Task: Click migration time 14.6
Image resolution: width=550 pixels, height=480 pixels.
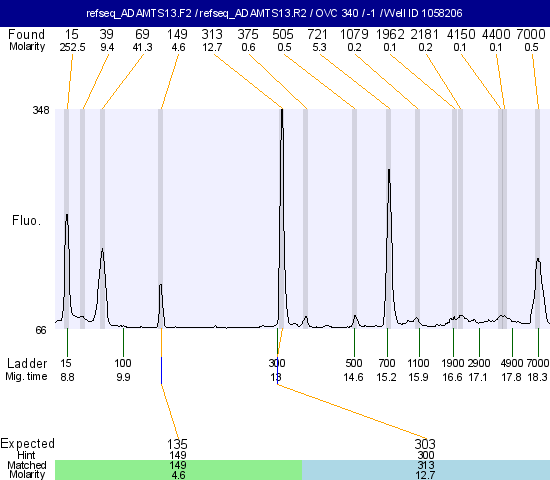Action: point(353,377)
